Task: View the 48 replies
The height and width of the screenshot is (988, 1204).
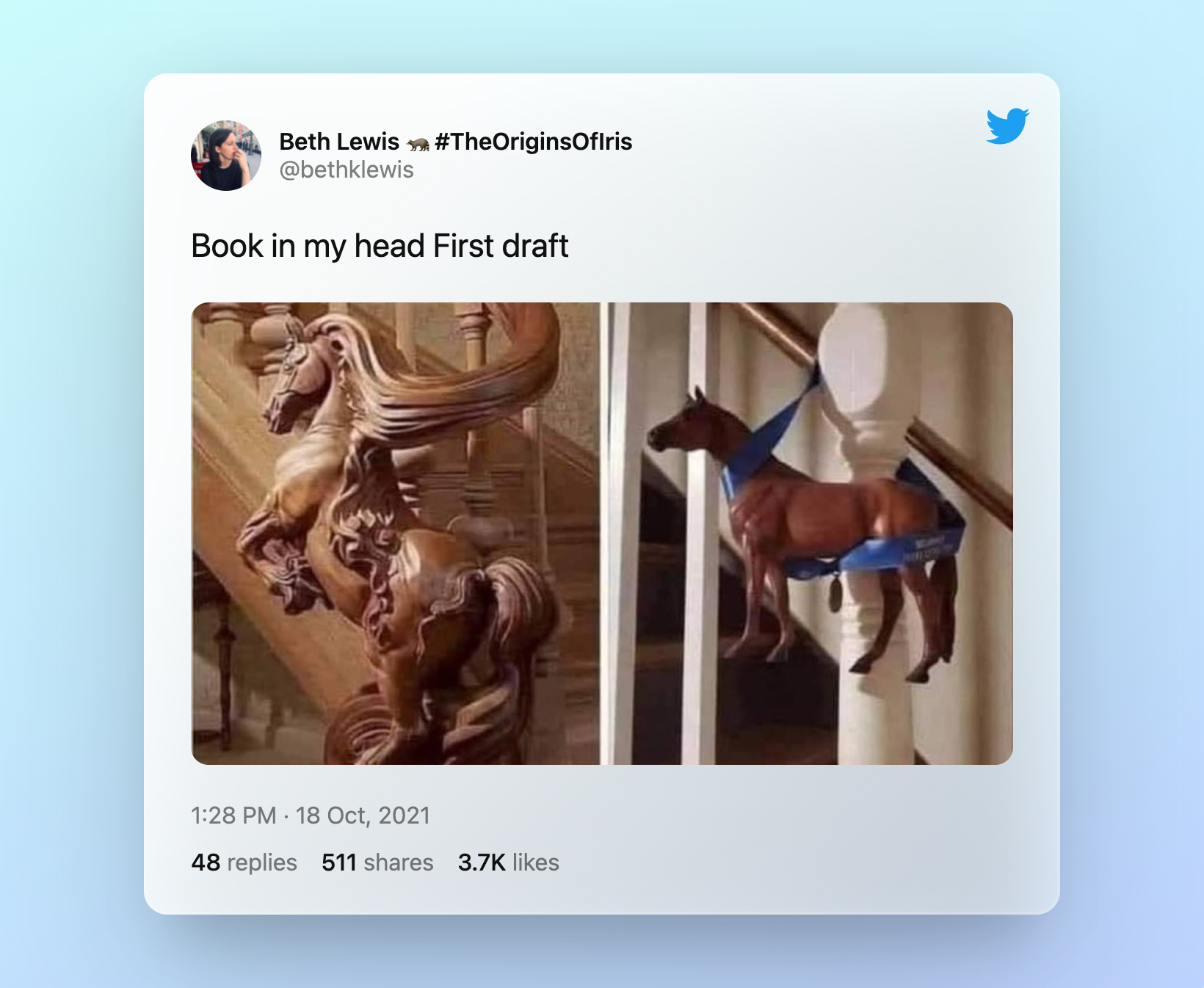Action: 244,862
